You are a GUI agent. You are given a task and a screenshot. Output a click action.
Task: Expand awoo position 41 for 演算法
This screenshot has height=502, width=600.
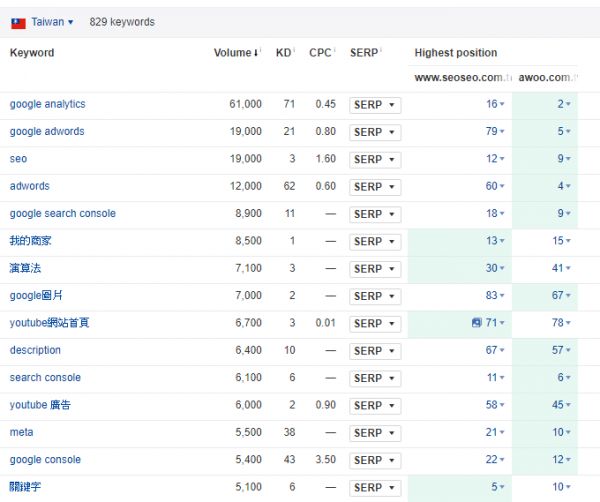click(x=561, y=268)
